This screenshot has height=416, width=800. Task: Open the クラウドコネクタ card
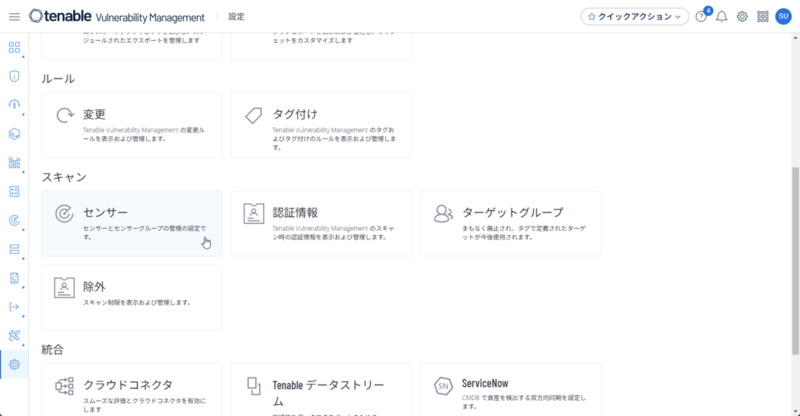click(x=132, y=389)
